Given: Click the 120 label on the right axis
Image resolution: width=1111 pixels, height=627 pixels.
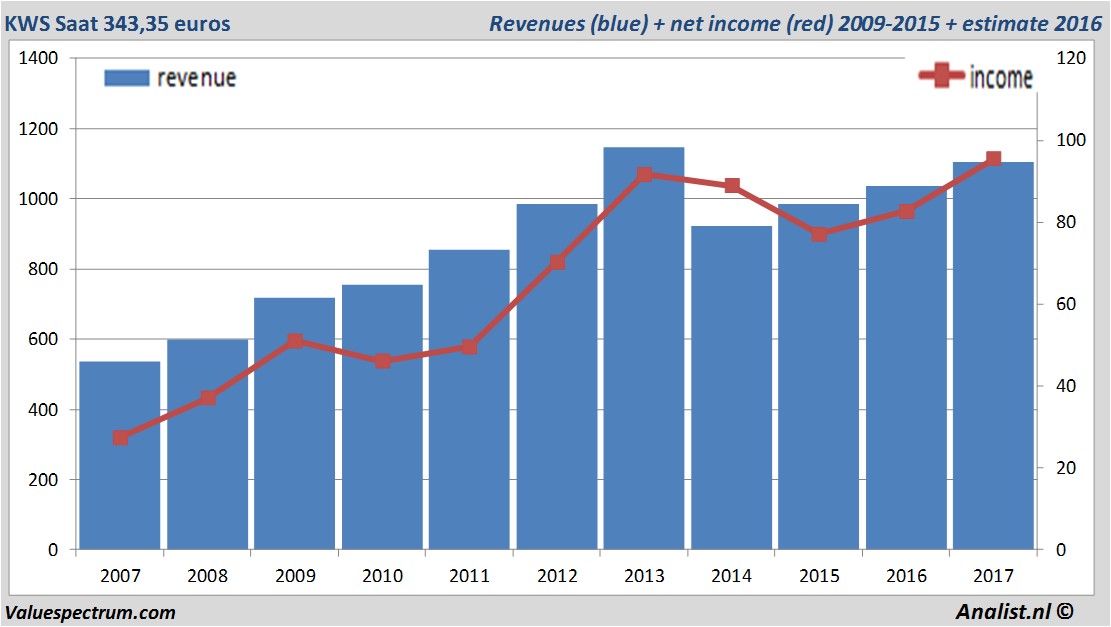Looking at the screenshot, I should 1071,59.
